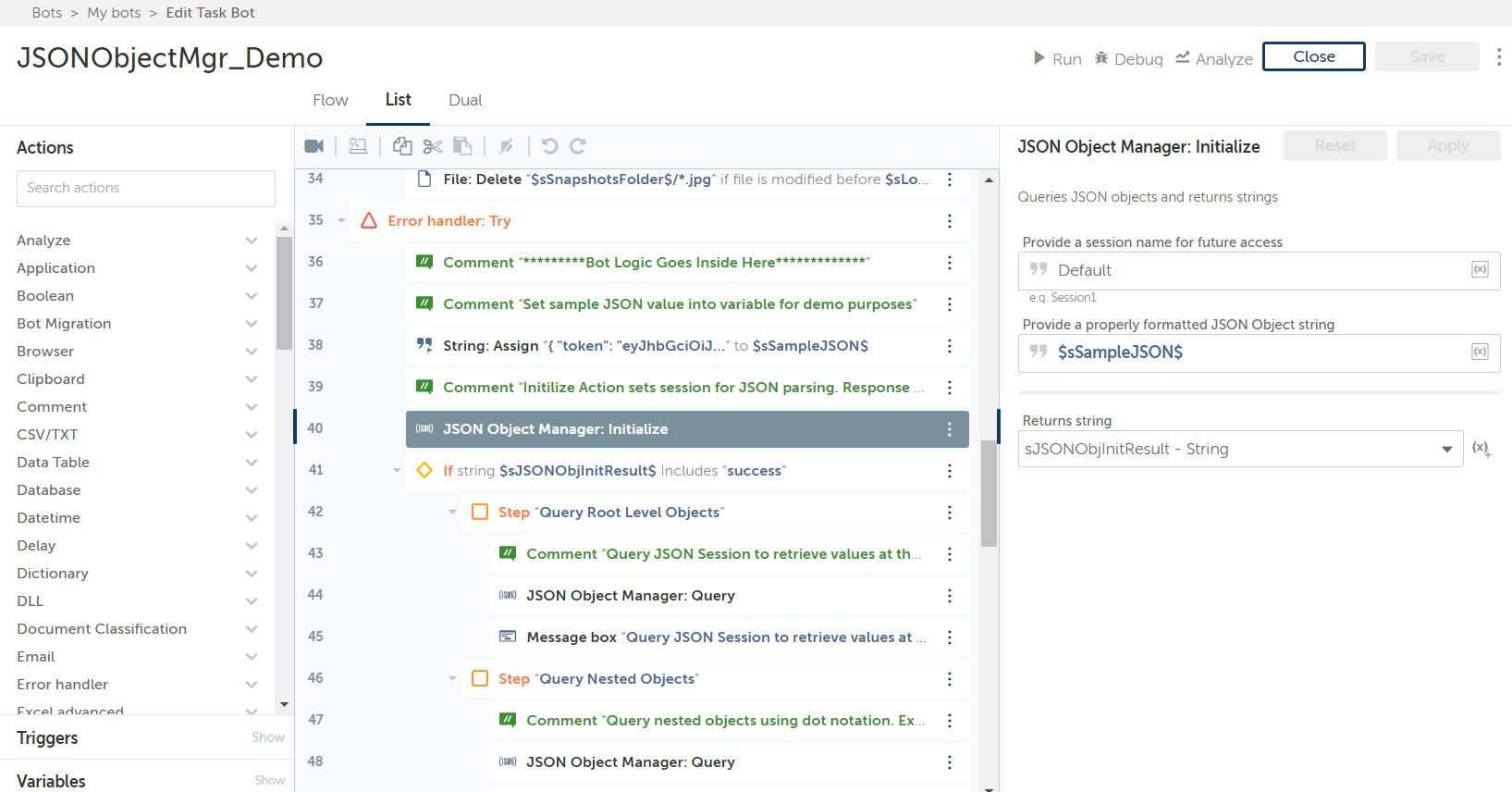Open the page-level three-dot options menu
This screenshot has width=1512, height=792.
coord(1498,56)
